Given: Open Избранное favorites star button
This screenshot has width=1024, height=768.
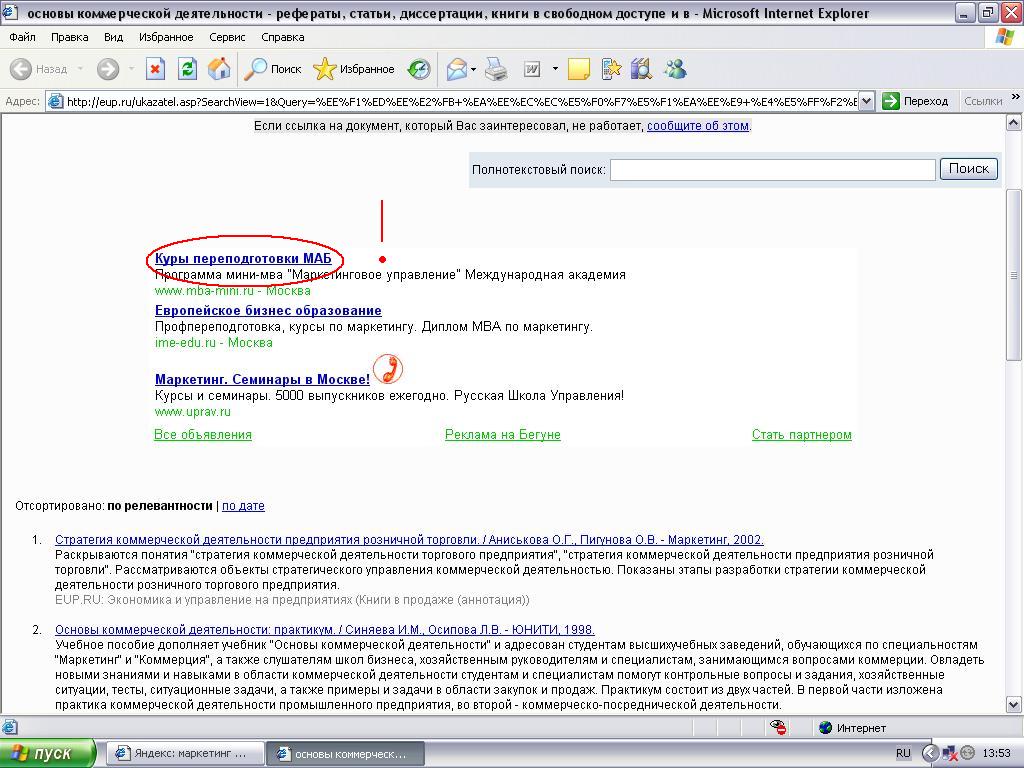Looking at the screenshot, I should [354, 69].
